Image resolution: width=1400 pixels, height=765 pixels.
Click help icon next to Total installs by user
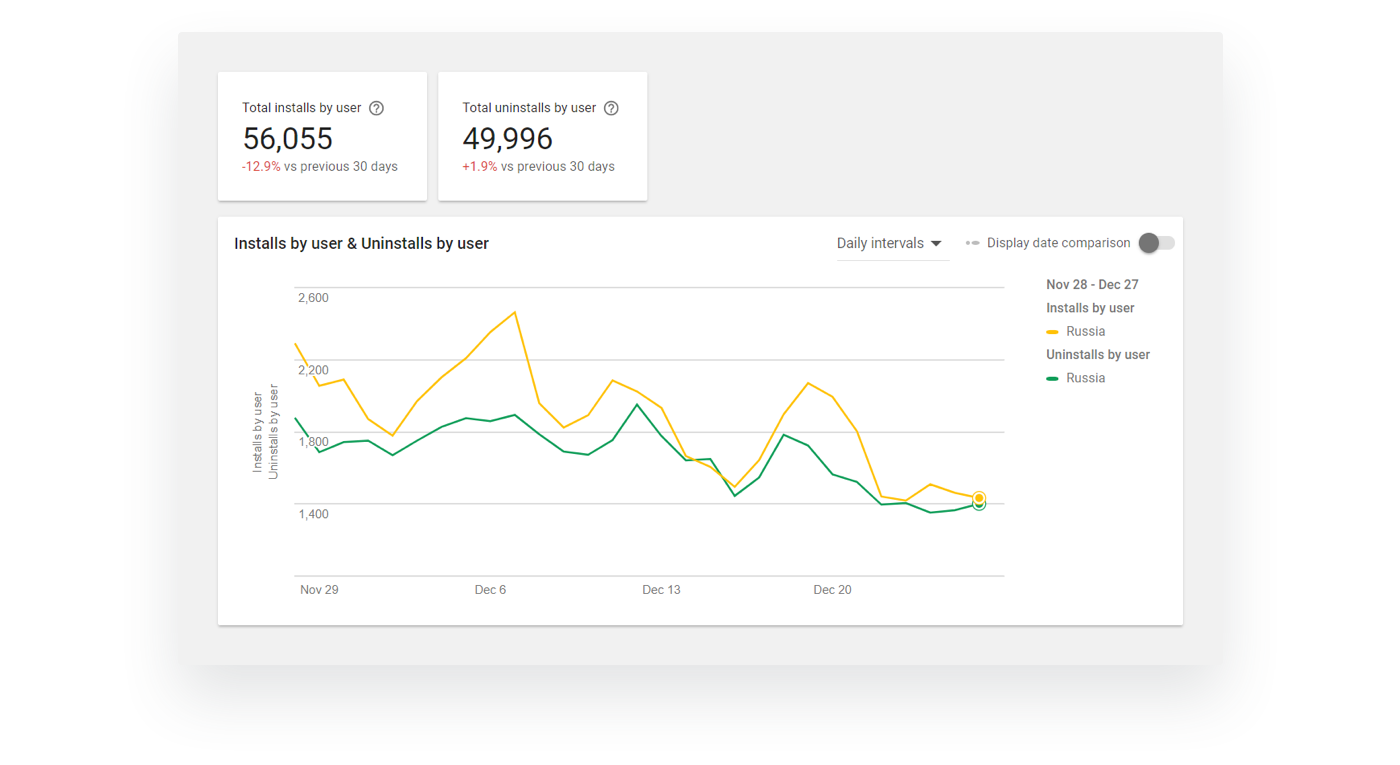point(376,108)
